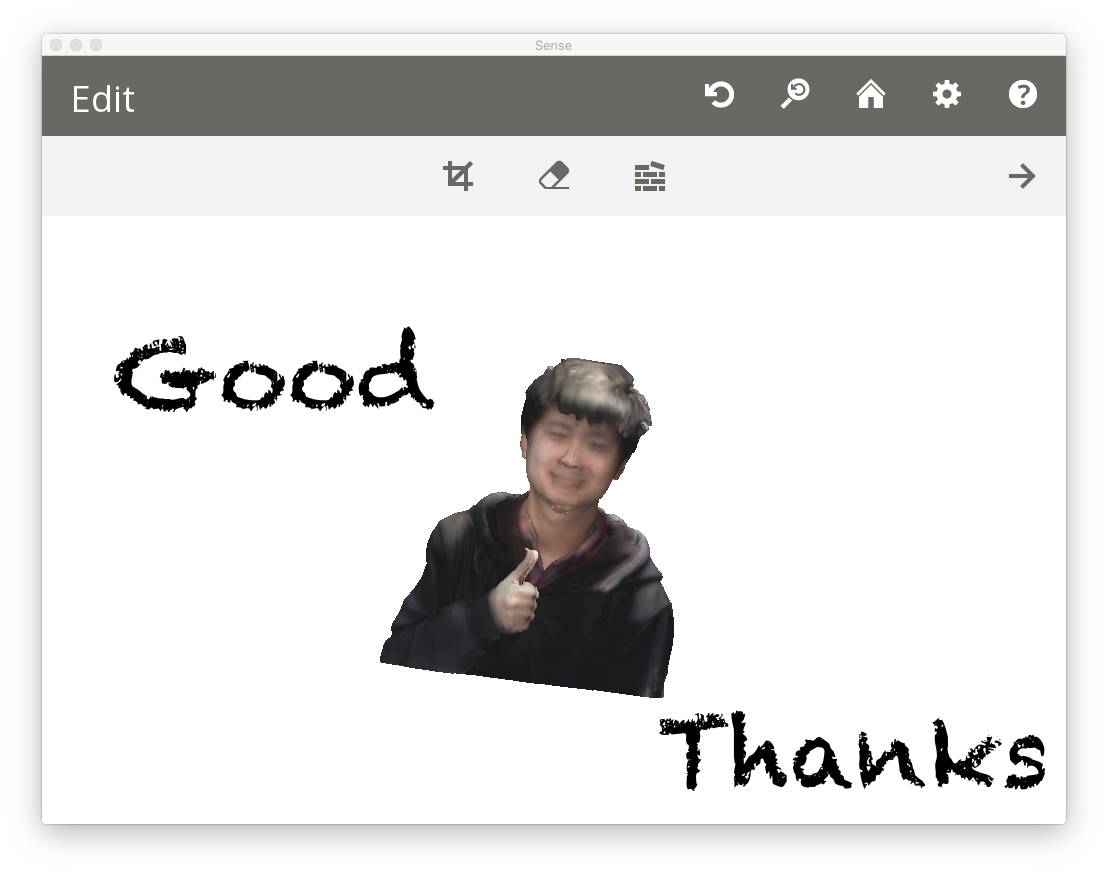
Task: Open the Help question mark
Action: [x=1022, y=94]
